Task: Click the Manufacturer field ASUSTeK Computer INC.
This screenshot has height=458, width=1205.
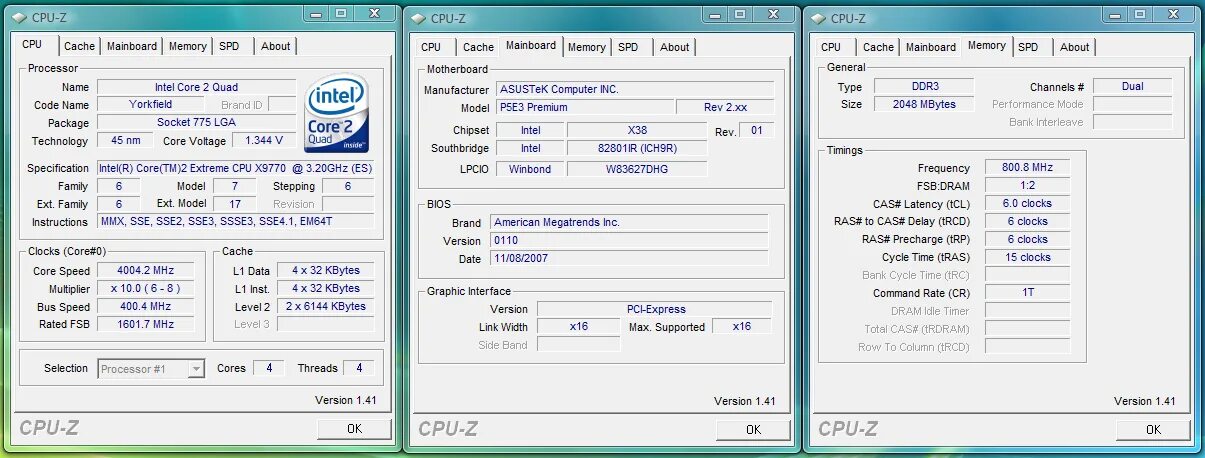Action: coord(634,90)
